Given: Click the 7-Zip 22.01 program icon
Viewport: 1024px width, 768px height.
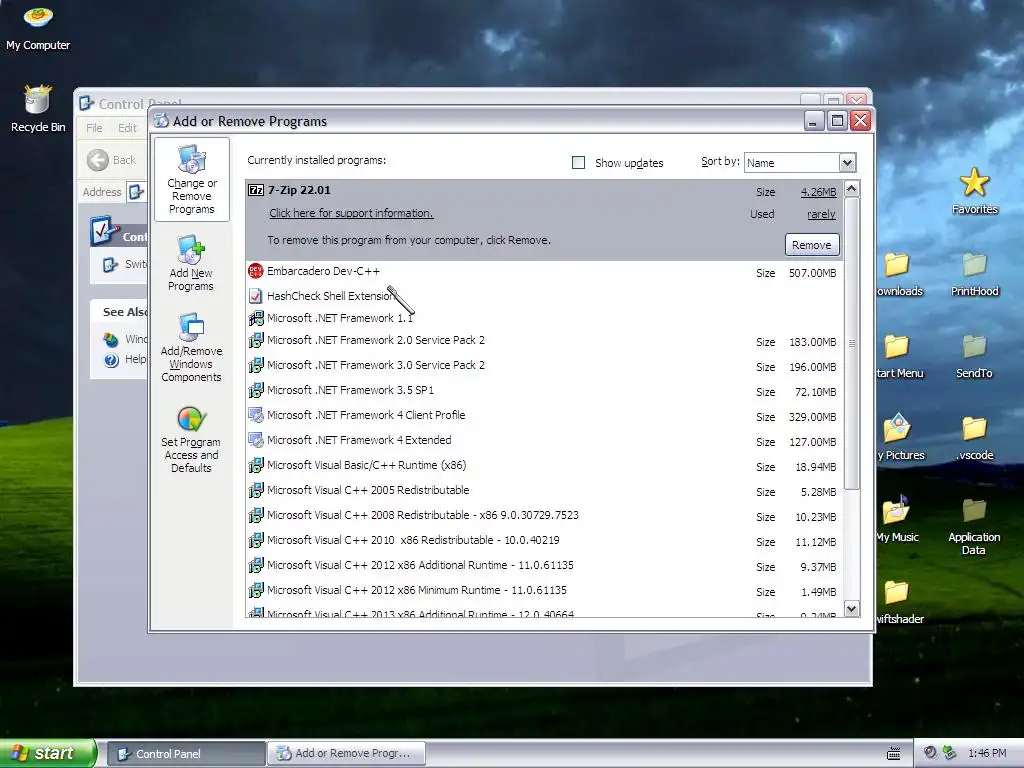Looking at the screenshot, I should tap(256, 190).
